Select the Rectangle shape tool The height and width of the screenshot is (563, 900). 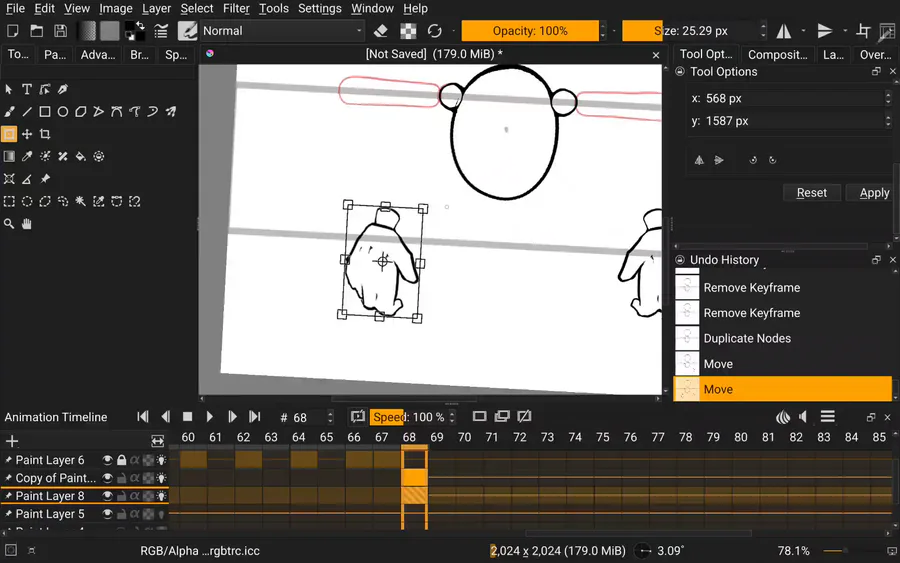click(x=45, y=111)
